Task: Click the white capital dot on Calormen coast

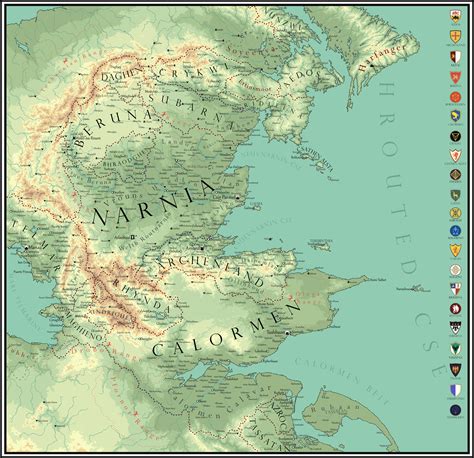Action: (287, 333)
